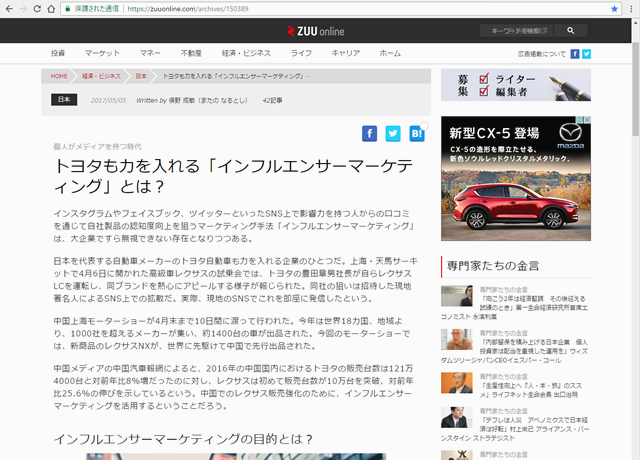Click the HOME breadcrumb link
The image size is (640, 460).
pyautogui.click(x=59, y=76)
